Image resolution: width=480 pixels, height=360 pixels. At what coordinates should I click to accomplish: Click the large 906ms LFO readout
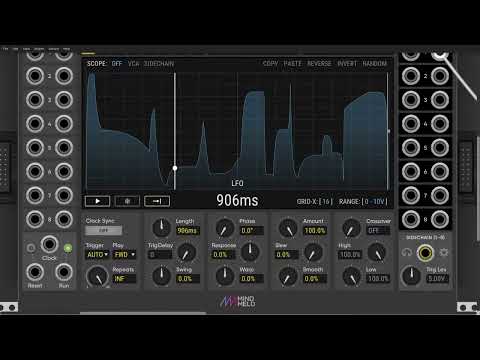tap(237, 200)
